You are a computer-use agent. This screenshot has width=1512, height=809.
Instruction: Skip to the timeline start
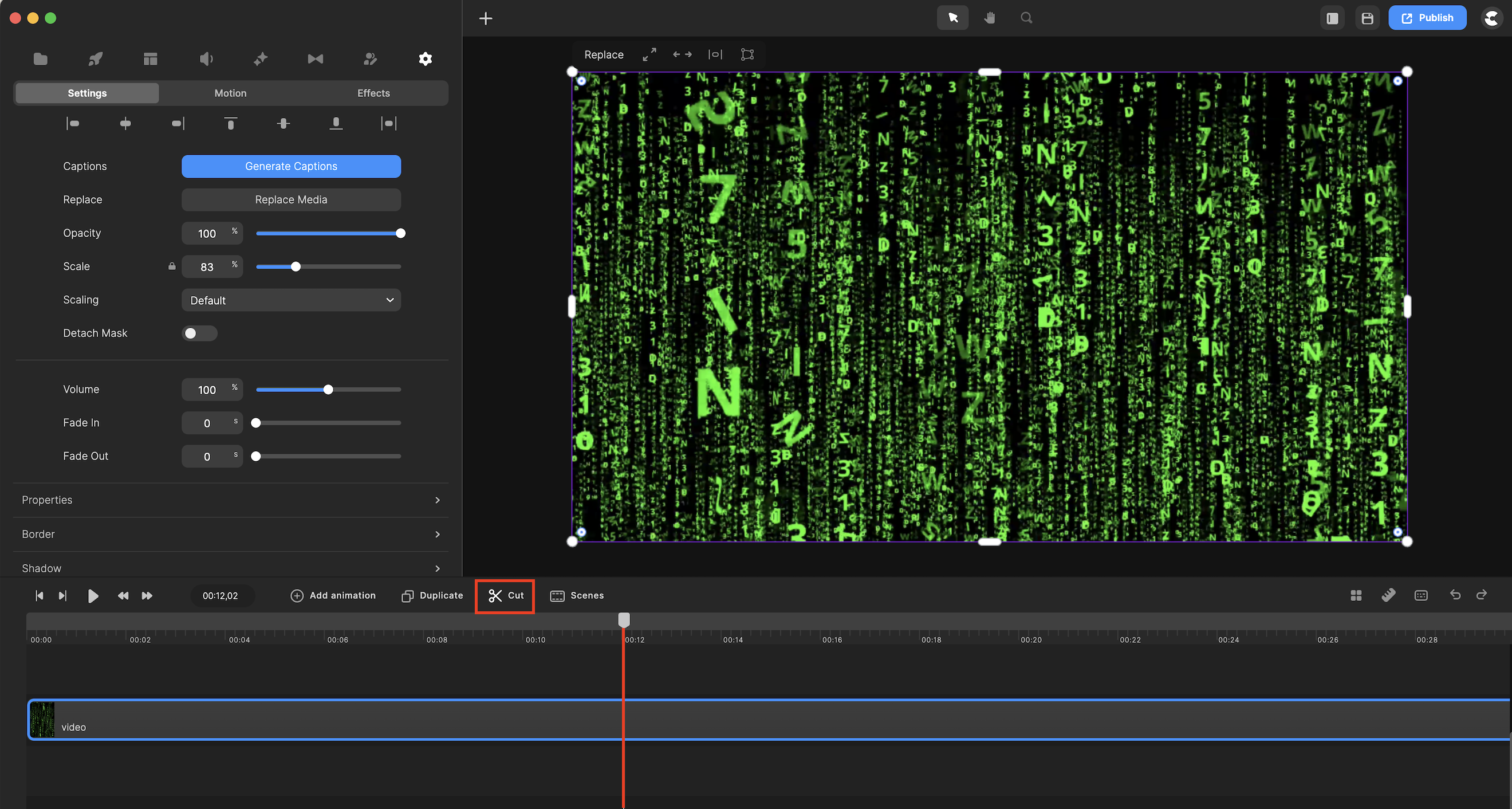[39, 595]
